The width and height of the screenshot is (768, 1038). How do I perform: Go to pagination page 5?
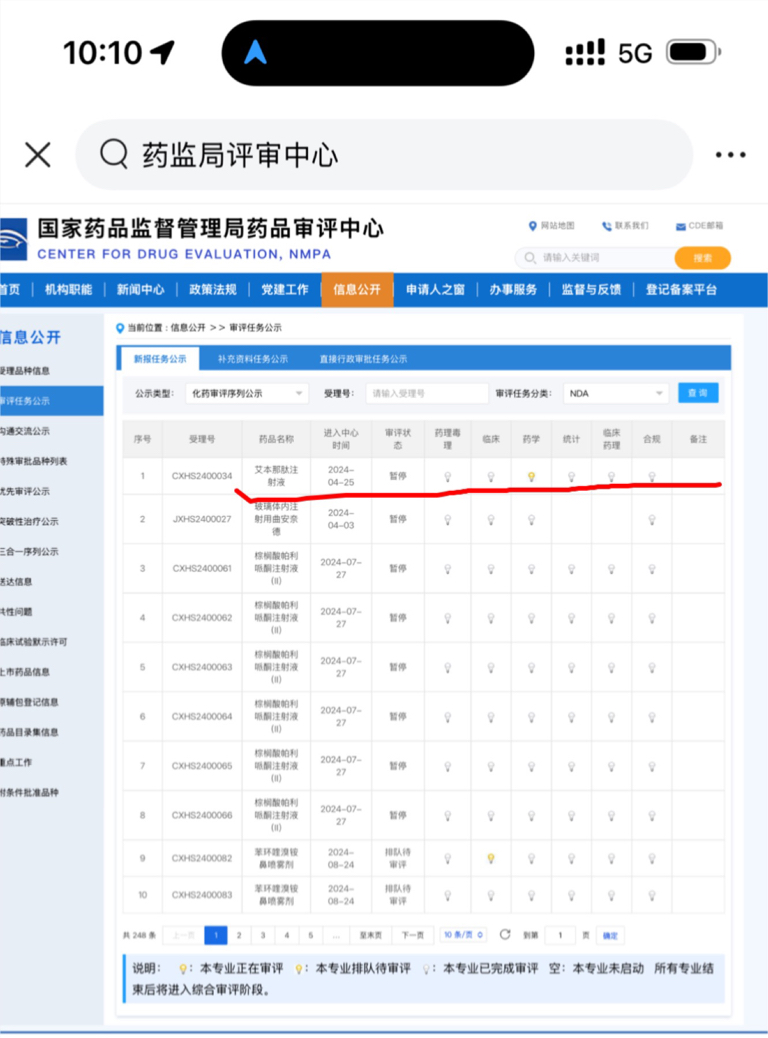pyautogui.click(x=311, y=935)
